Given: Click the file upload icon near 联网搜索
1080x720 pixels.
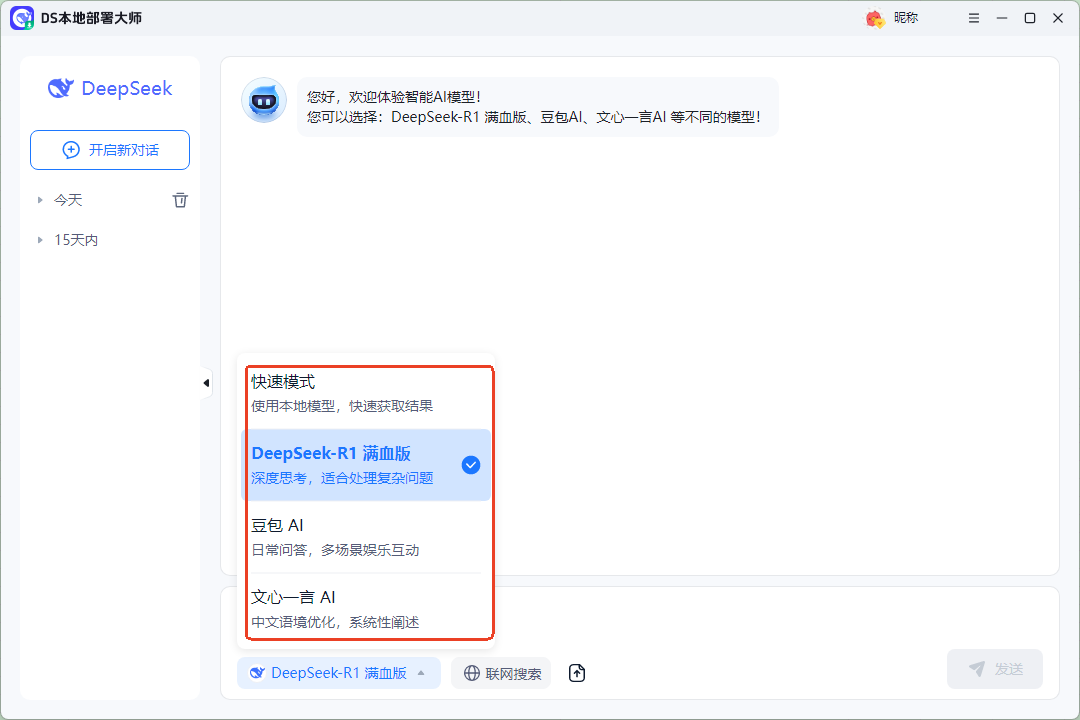Looking at the screenshot, I should pos(577,673).
